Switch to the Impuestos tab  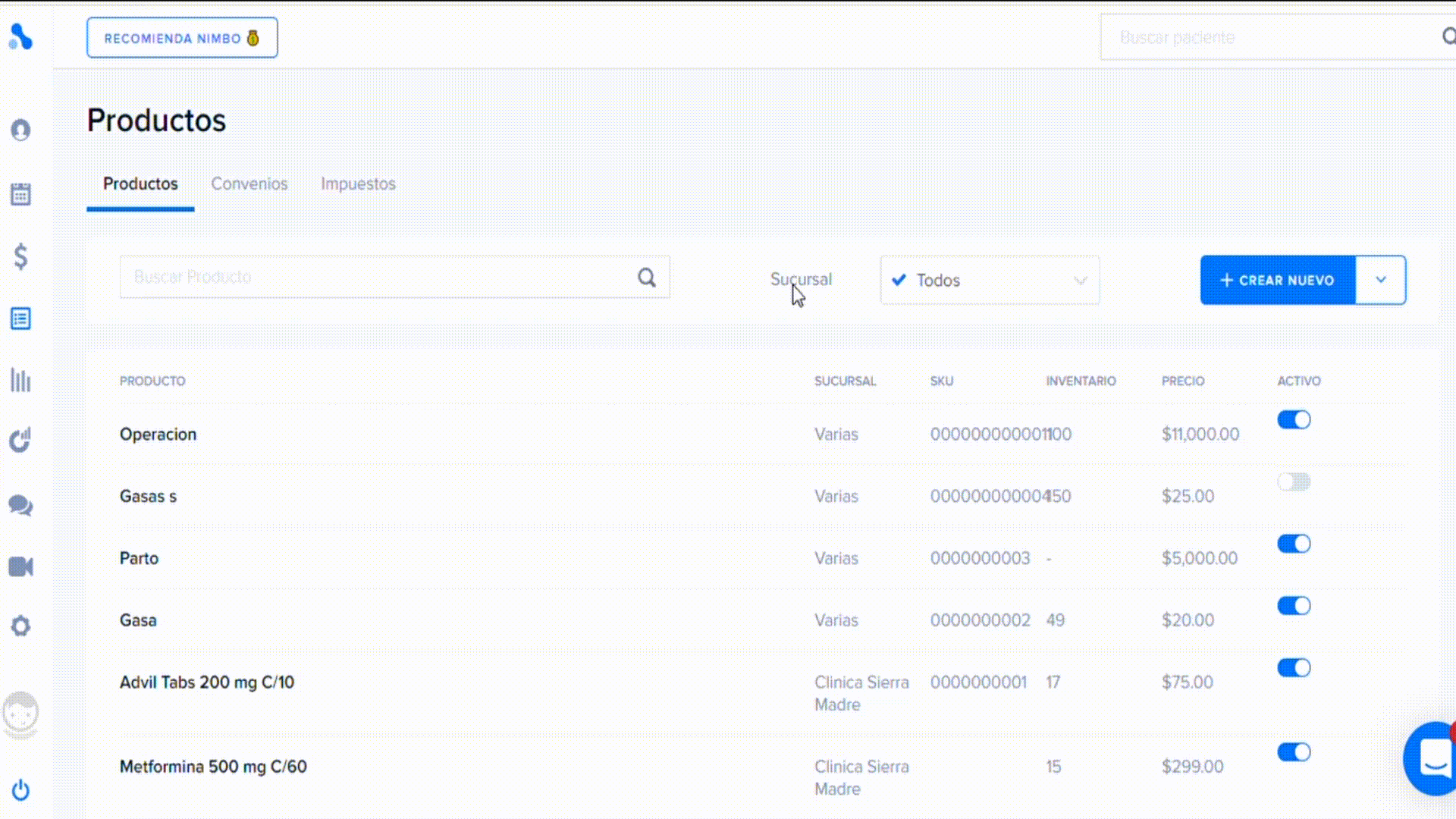click(x=358, y=184)
